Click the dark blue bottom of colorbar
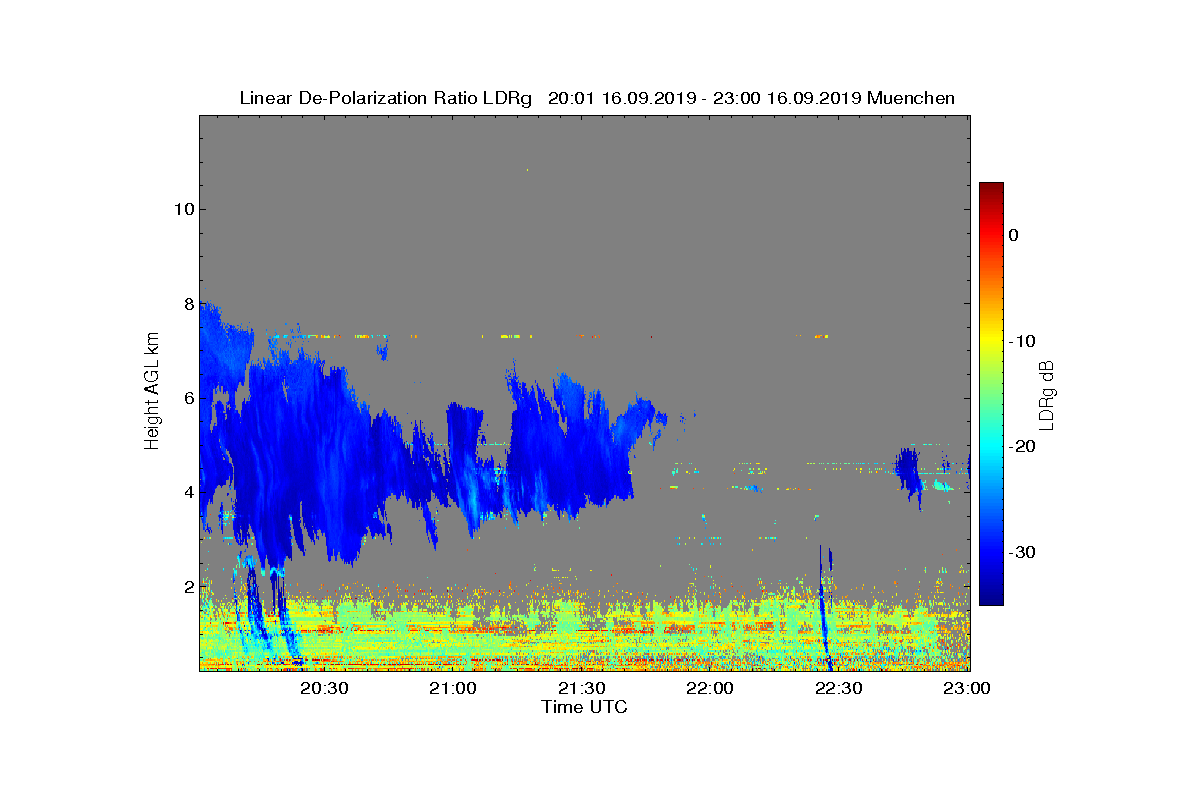 click(x=991, y=598)
